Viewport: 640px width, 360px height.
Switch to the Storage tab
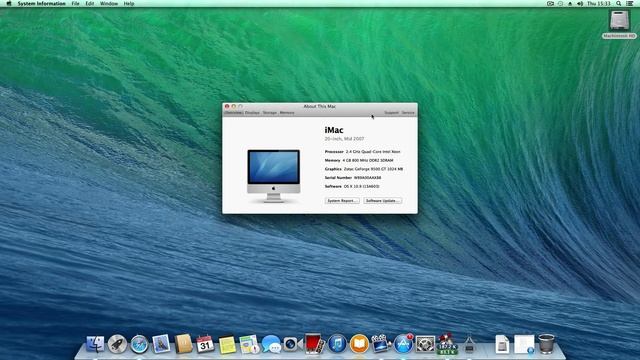coord(269,113)
